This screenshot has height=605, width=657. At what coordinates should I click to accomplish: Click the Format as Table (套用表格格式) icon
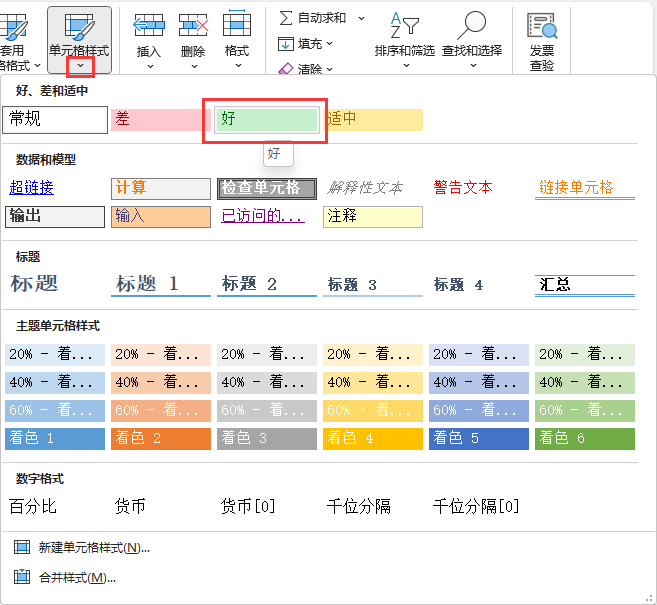(13, 28)
